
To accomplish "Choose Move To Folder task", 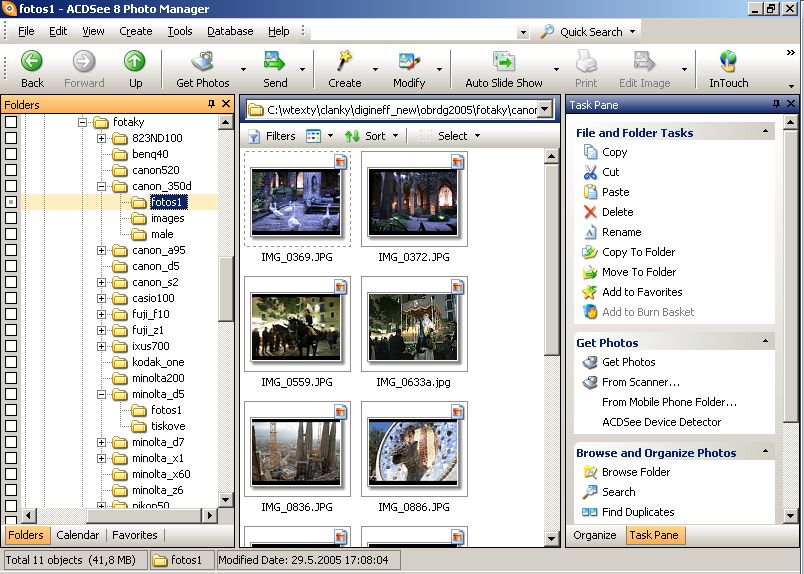I will [x=639, y=272].
